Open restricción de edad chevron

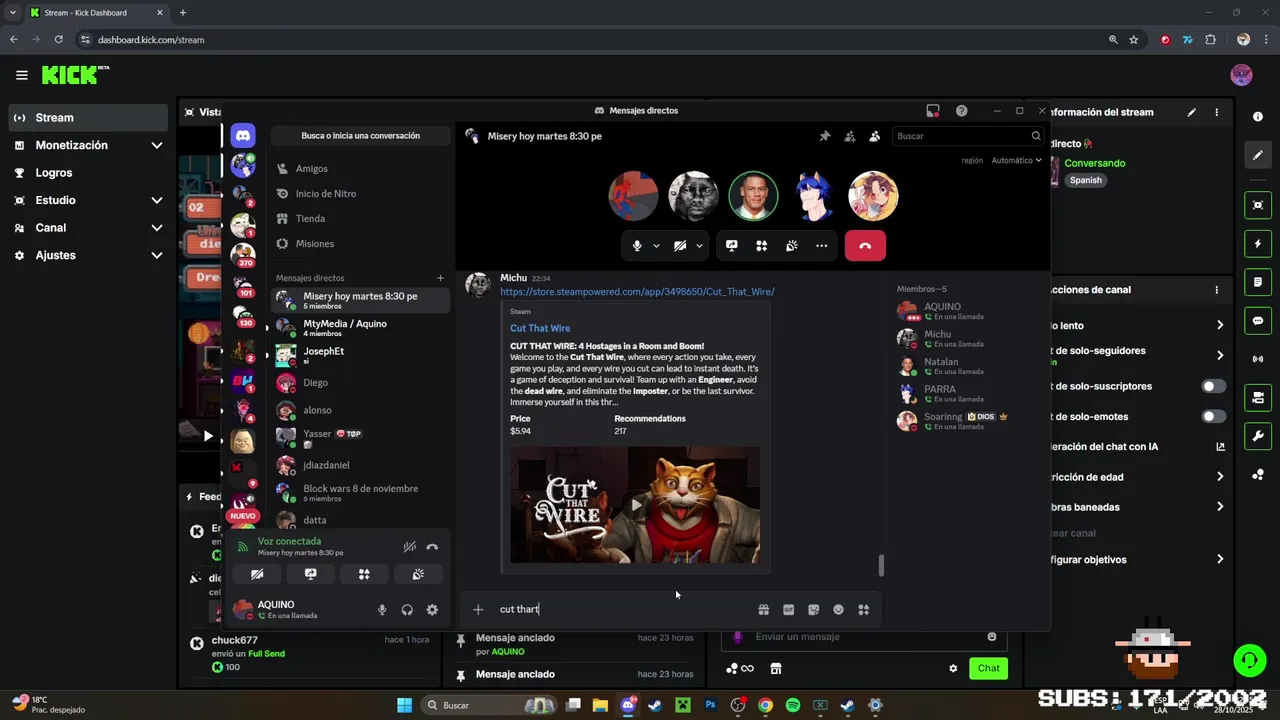point(1220,477)
